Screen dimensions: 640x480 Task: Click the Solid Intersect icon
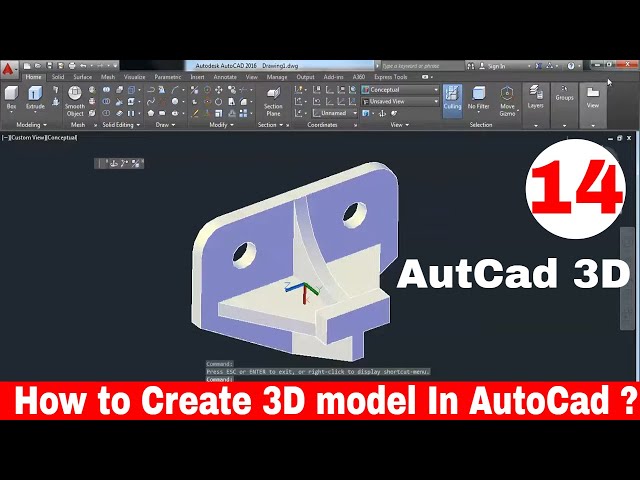click(106, 113)
